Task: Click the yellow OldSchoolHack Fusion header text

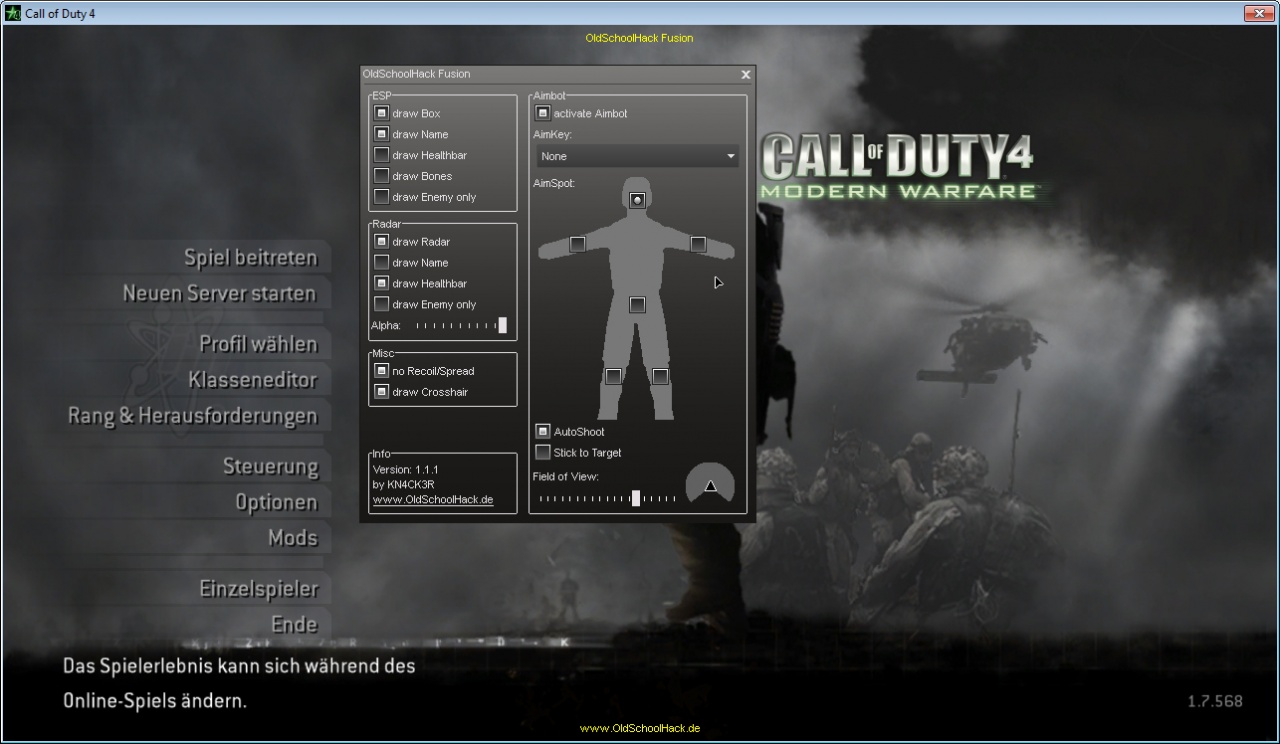Action: click(639, 38)
